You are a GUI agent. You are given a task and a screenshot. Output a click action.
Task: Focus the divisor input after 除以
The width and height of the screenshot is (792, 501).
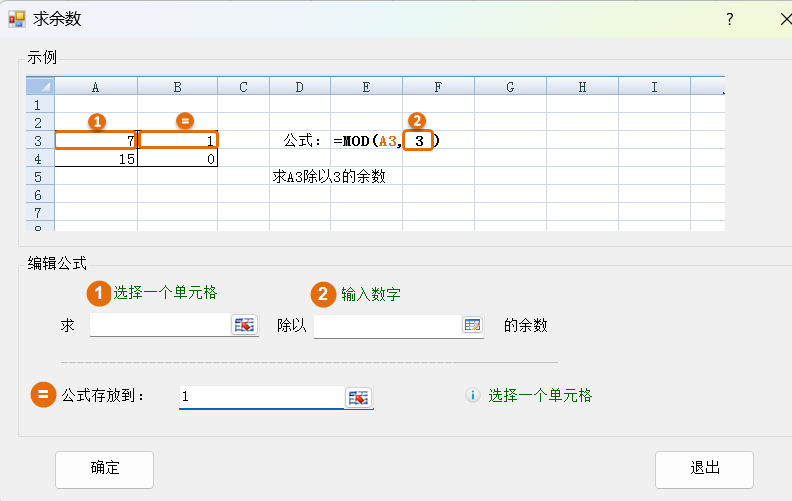pos(386,326)
